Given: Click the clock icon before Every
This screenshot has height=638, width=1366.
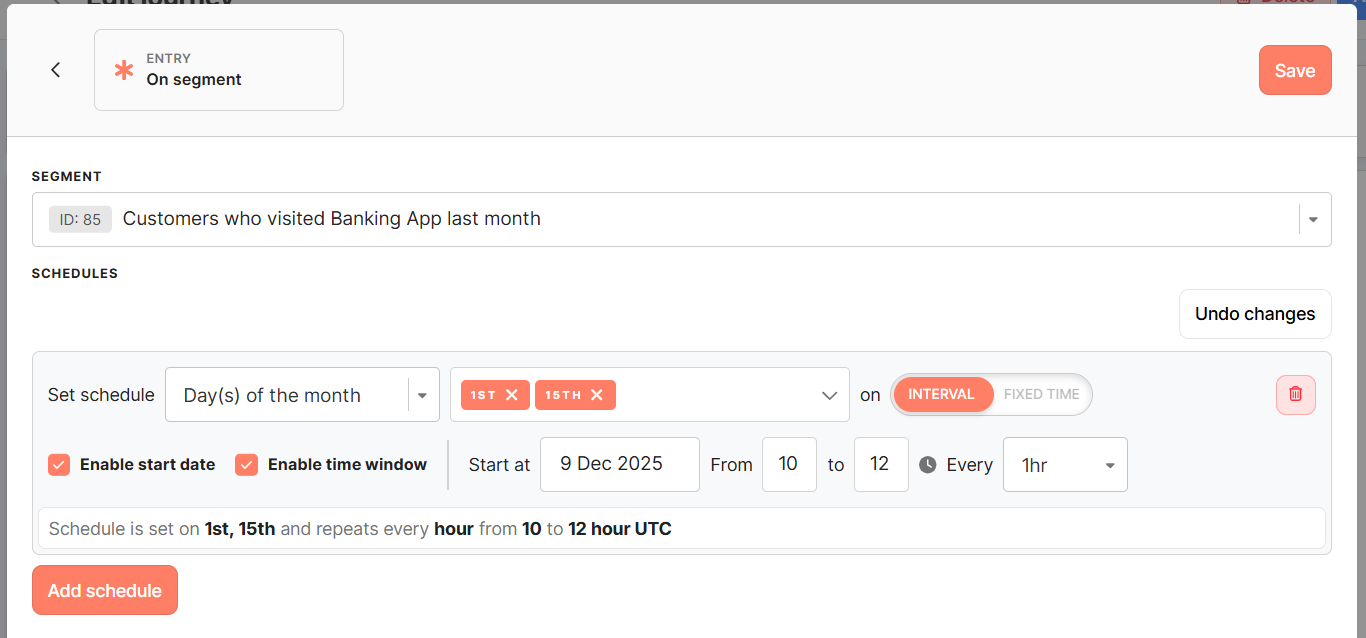Looking at the screenshot, I should [928, 465].
